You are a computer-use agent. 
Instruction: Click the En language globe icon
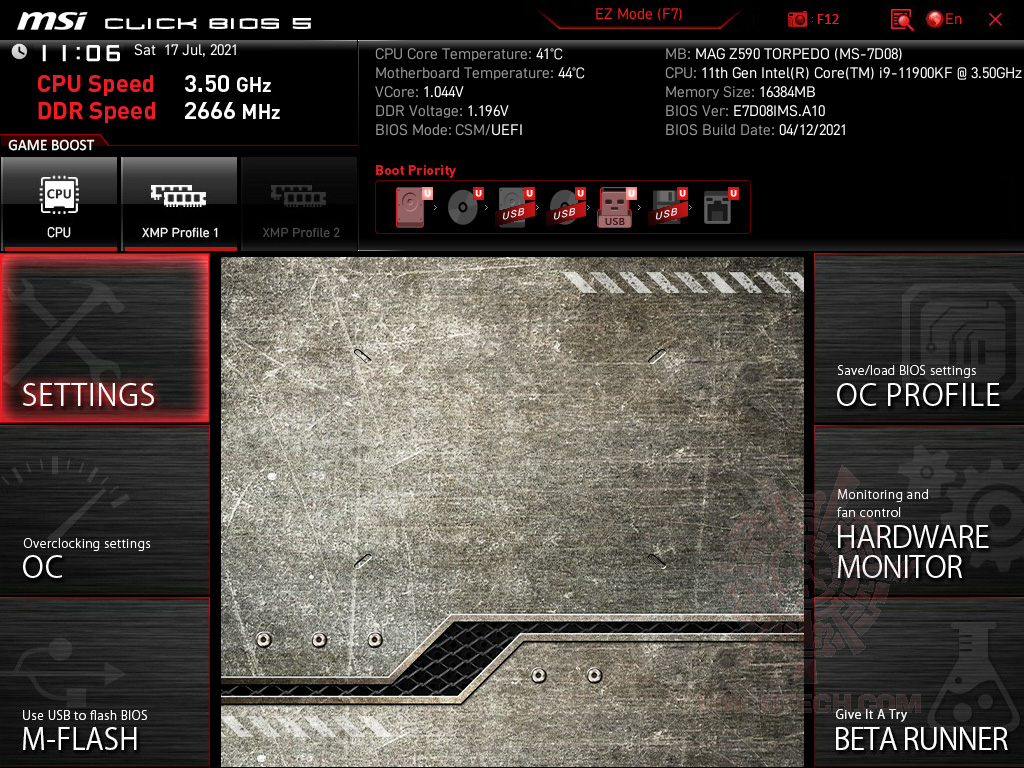pyautogui.click(x=938, y=19)
